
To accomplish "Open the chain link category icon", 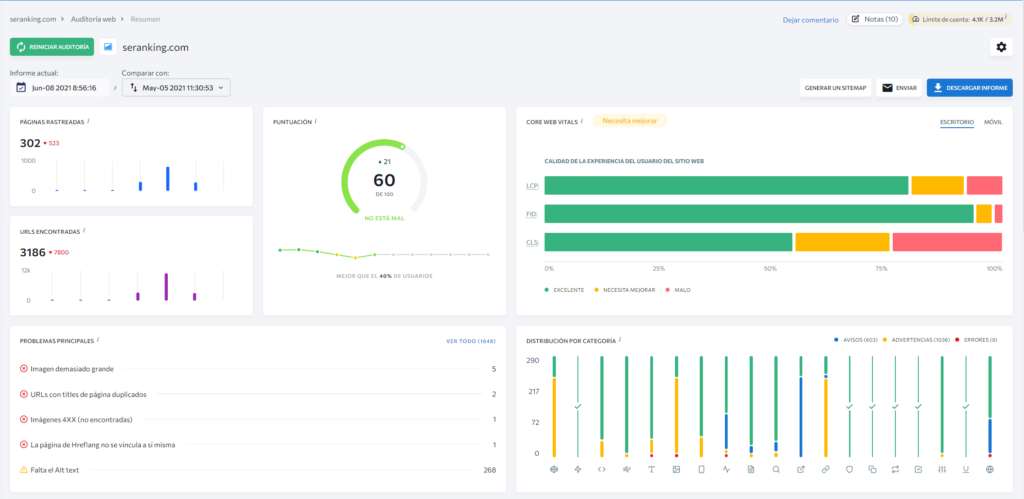I will [x=825, y=469].
